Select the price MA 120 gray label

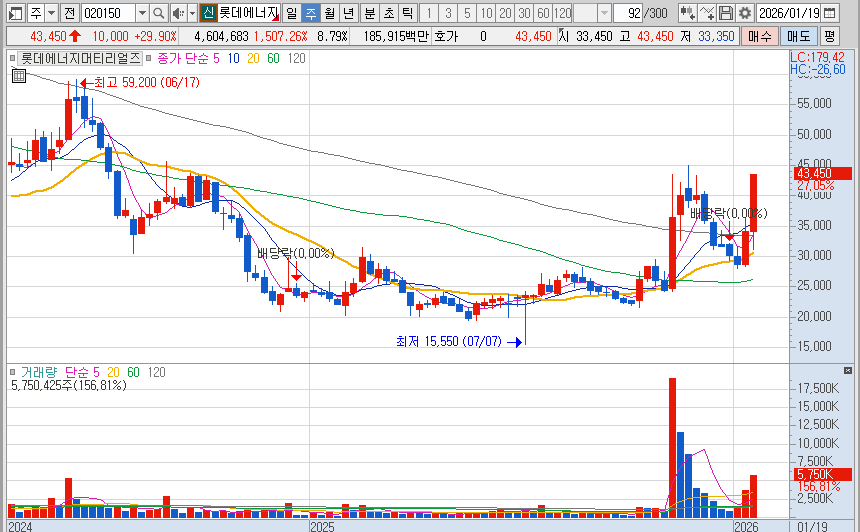click(297, 58)
